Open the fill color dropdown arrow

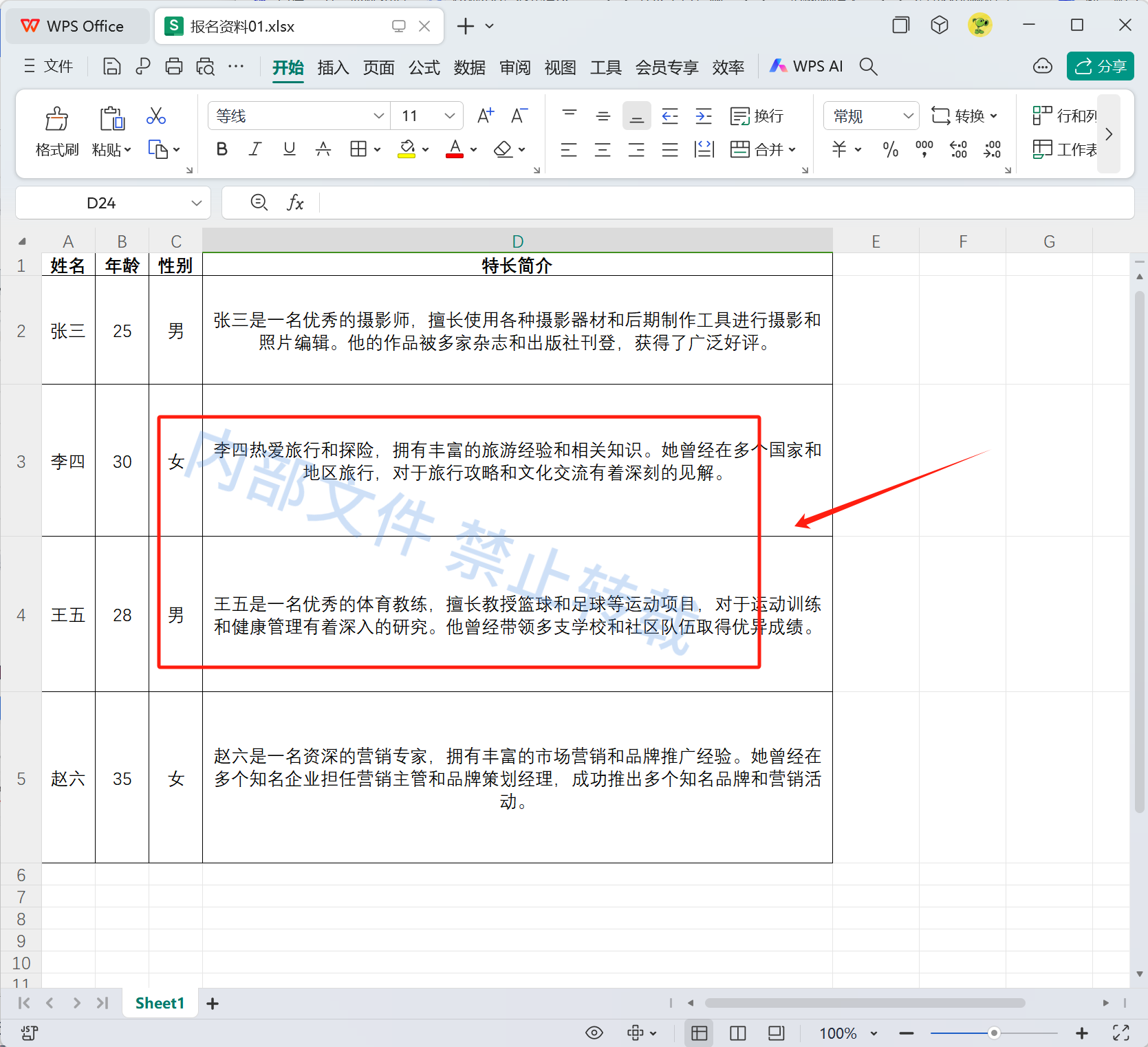(424, 149)
